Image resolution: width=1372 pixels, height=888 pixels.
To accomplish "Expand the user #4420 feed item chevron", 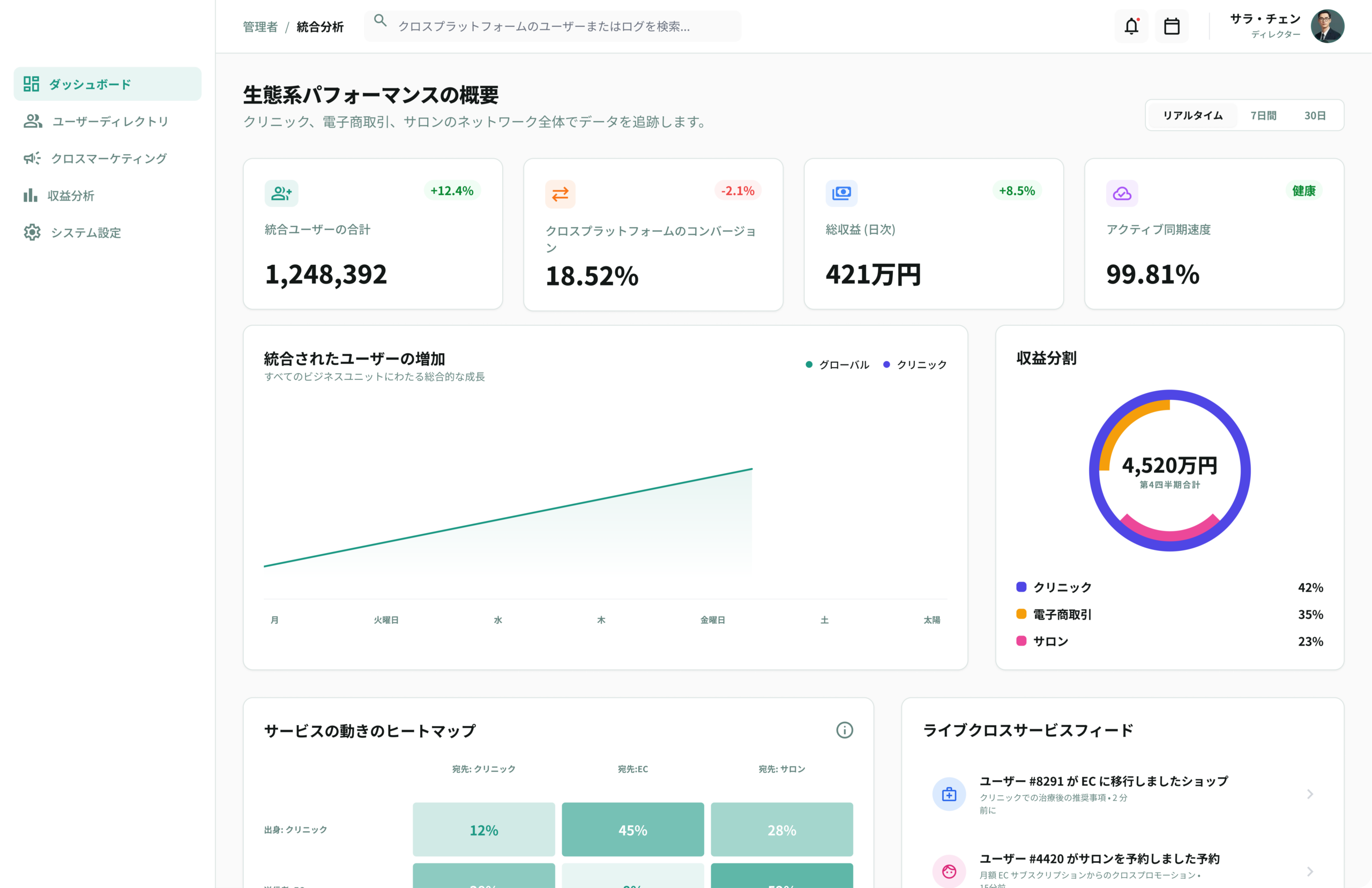I will coord(1310,871).
